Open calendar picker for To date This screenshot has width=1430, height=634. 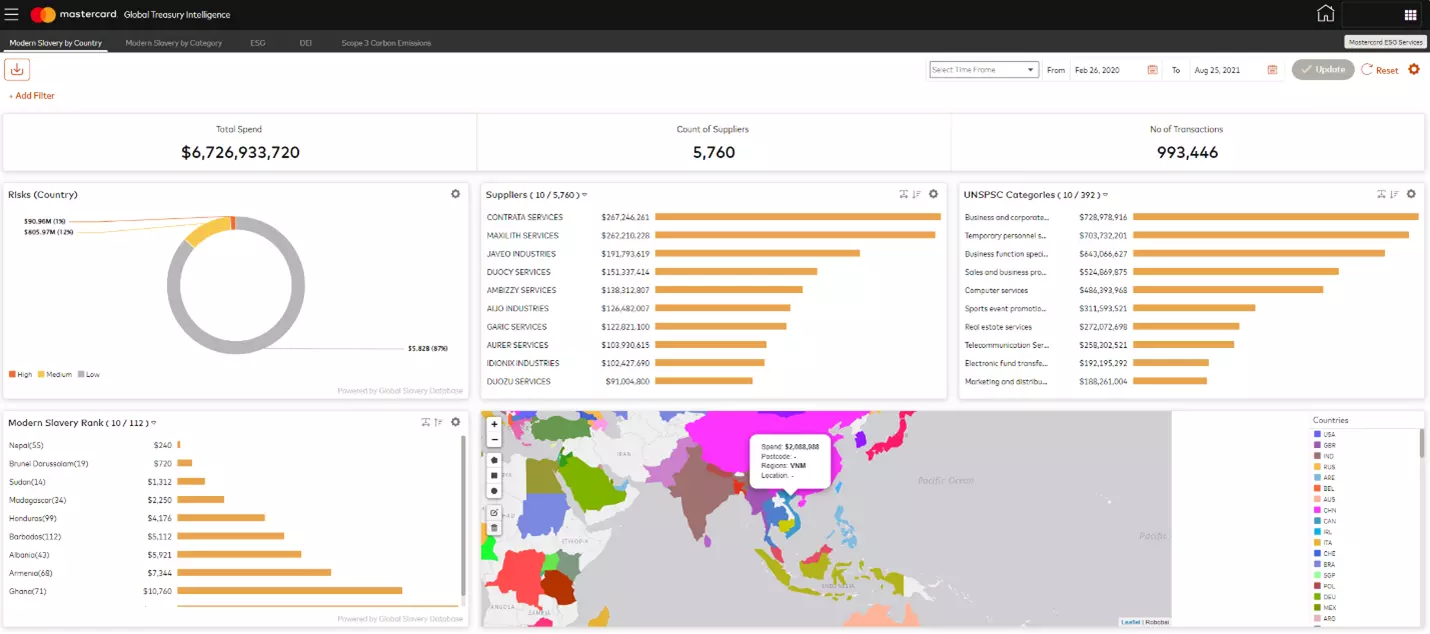(x=1272, y=70)
